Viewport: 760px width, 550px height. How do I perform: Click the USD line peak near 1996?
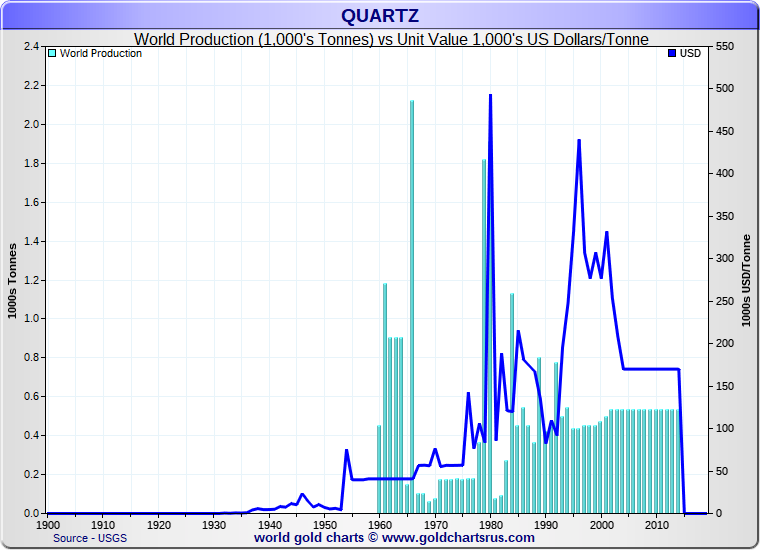pos(579,141)
